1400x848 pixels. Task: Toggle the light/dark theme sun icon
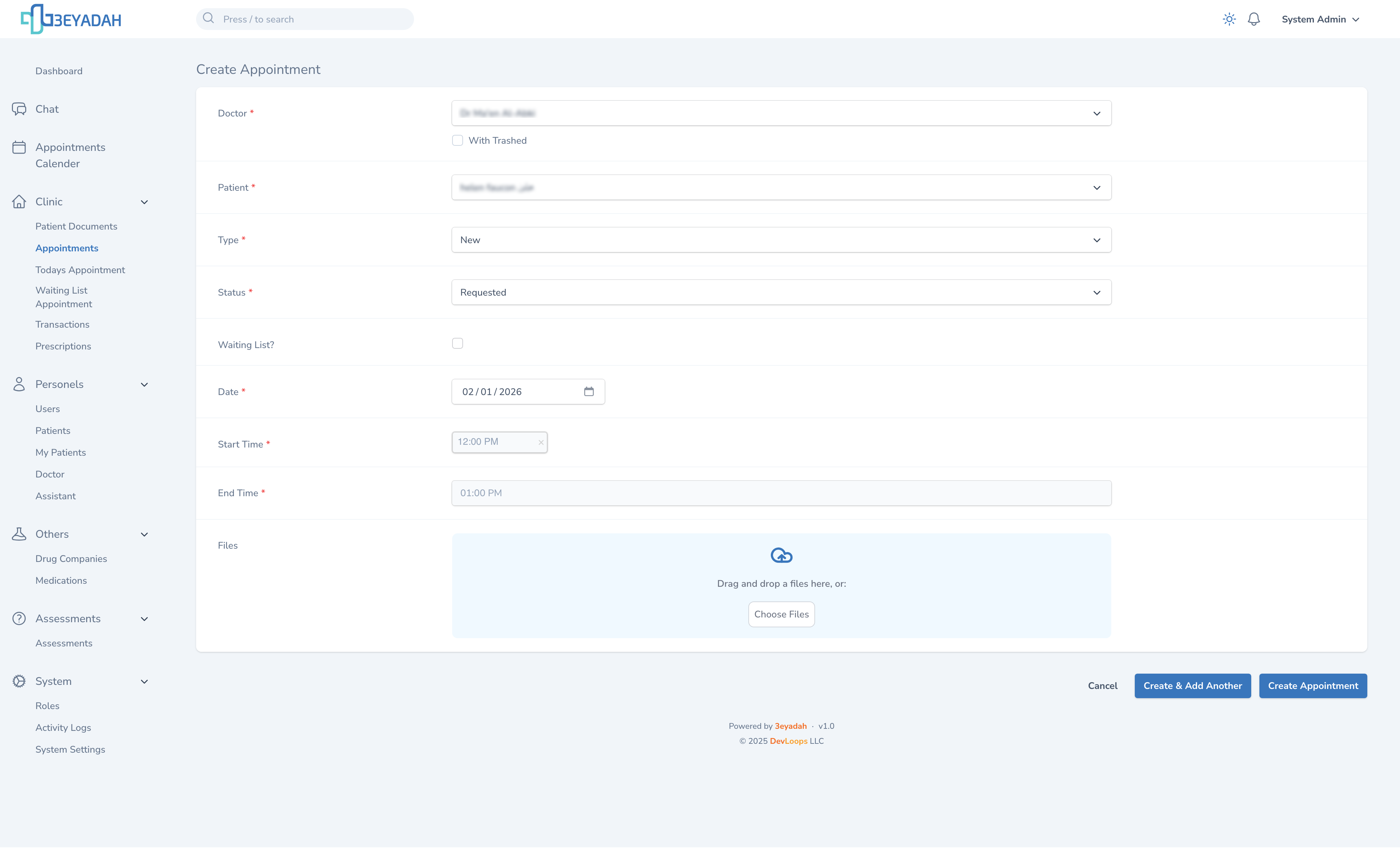(x=1229, y=19)
